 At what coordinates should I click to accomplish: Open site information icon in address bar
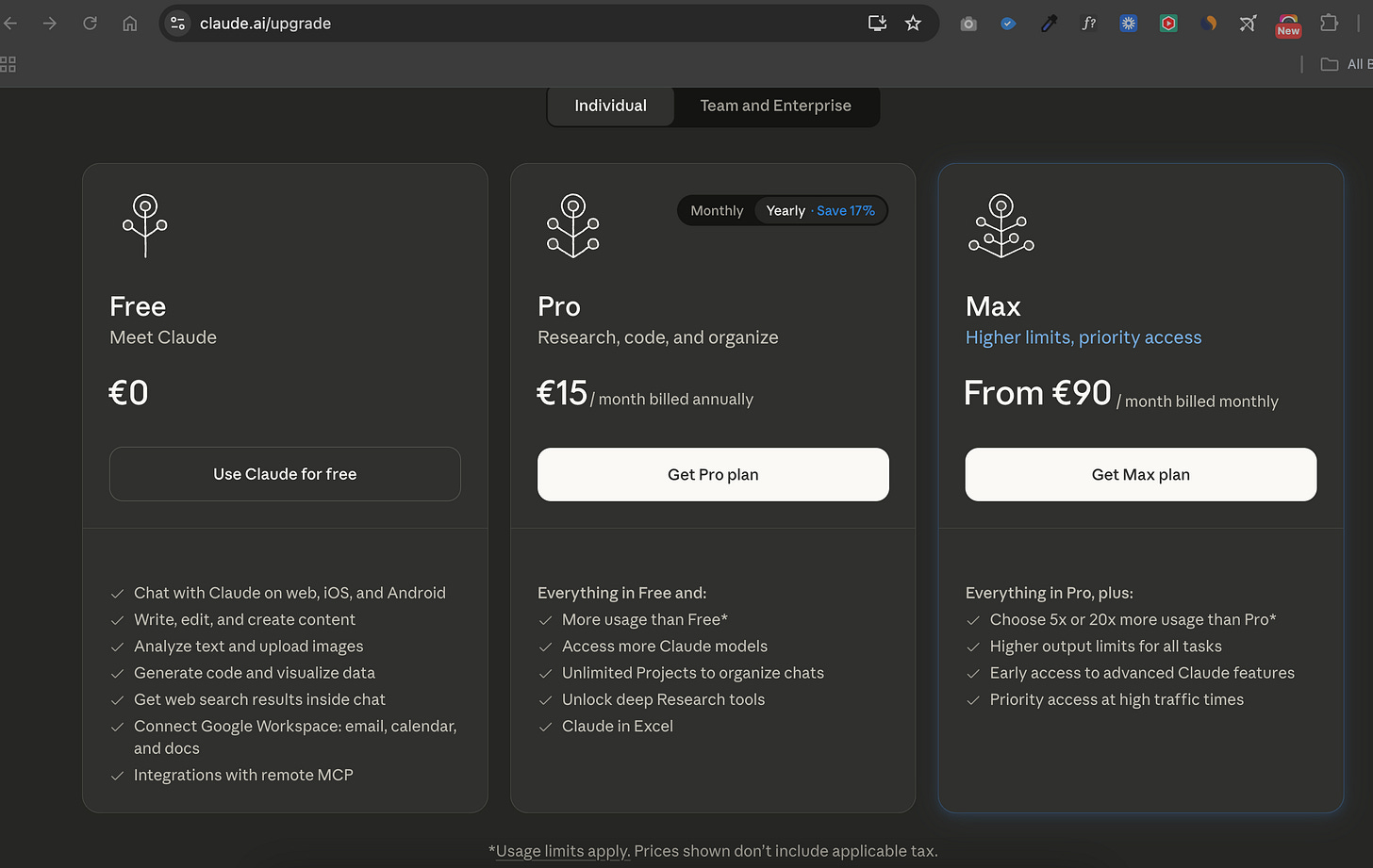pos(177,24)
